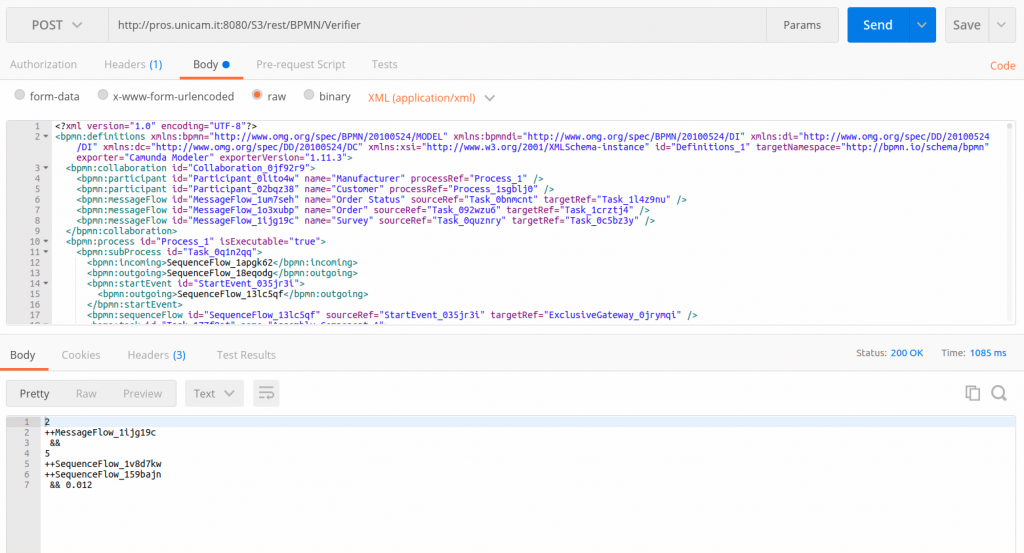This screenshot has width=1024, height=553.
Task: Open search in response body icon
Action: pyautogui.click(x=999, y=393)
